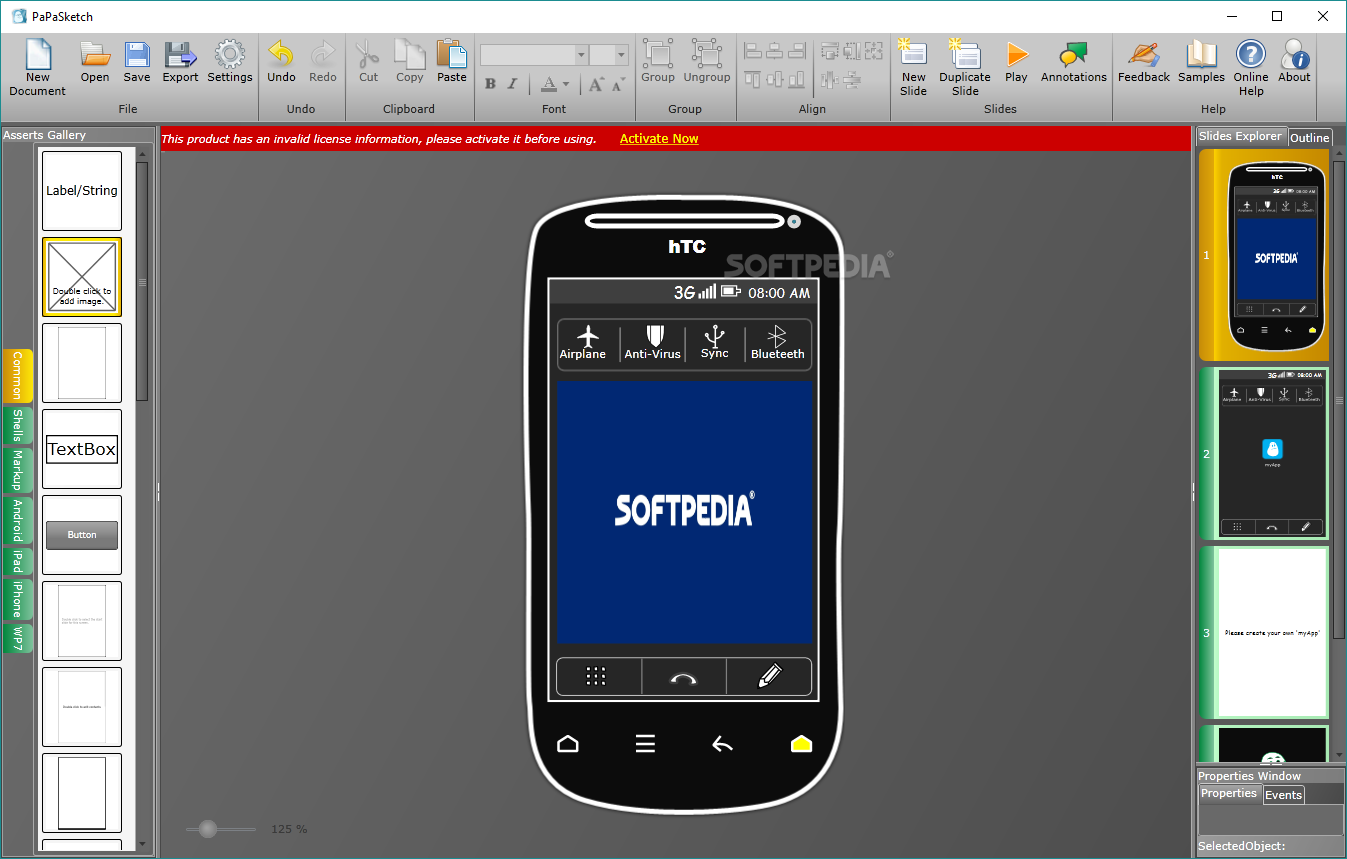
Task: Align selected objects to the right
Action: (x=798, y=51)
